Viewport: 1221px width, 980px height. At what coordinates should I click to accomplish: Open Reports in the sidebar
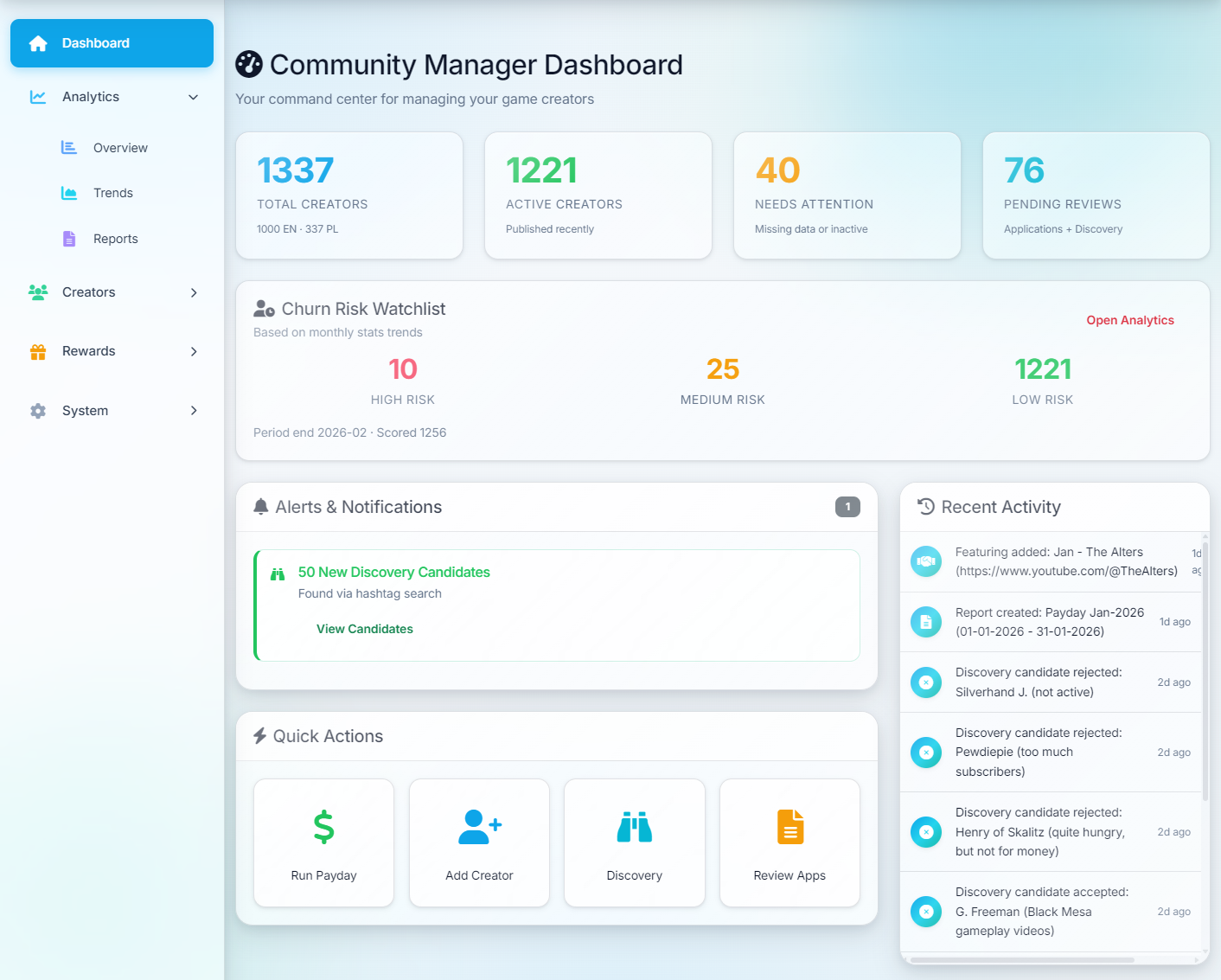click(x=115, y=239)
